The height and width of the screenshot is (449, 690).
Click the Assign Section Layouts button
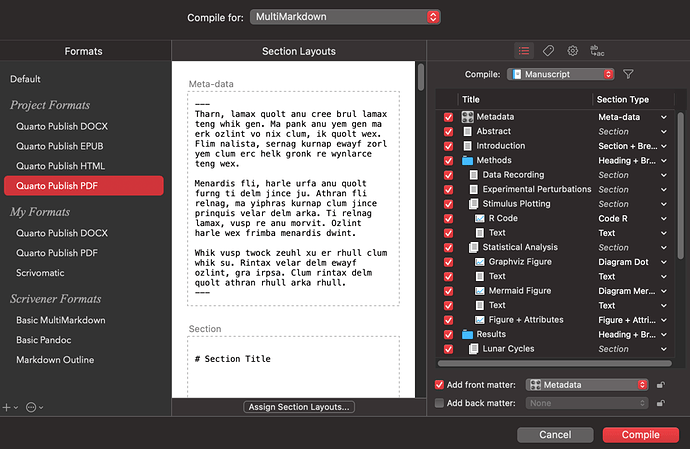coord(299,407)
